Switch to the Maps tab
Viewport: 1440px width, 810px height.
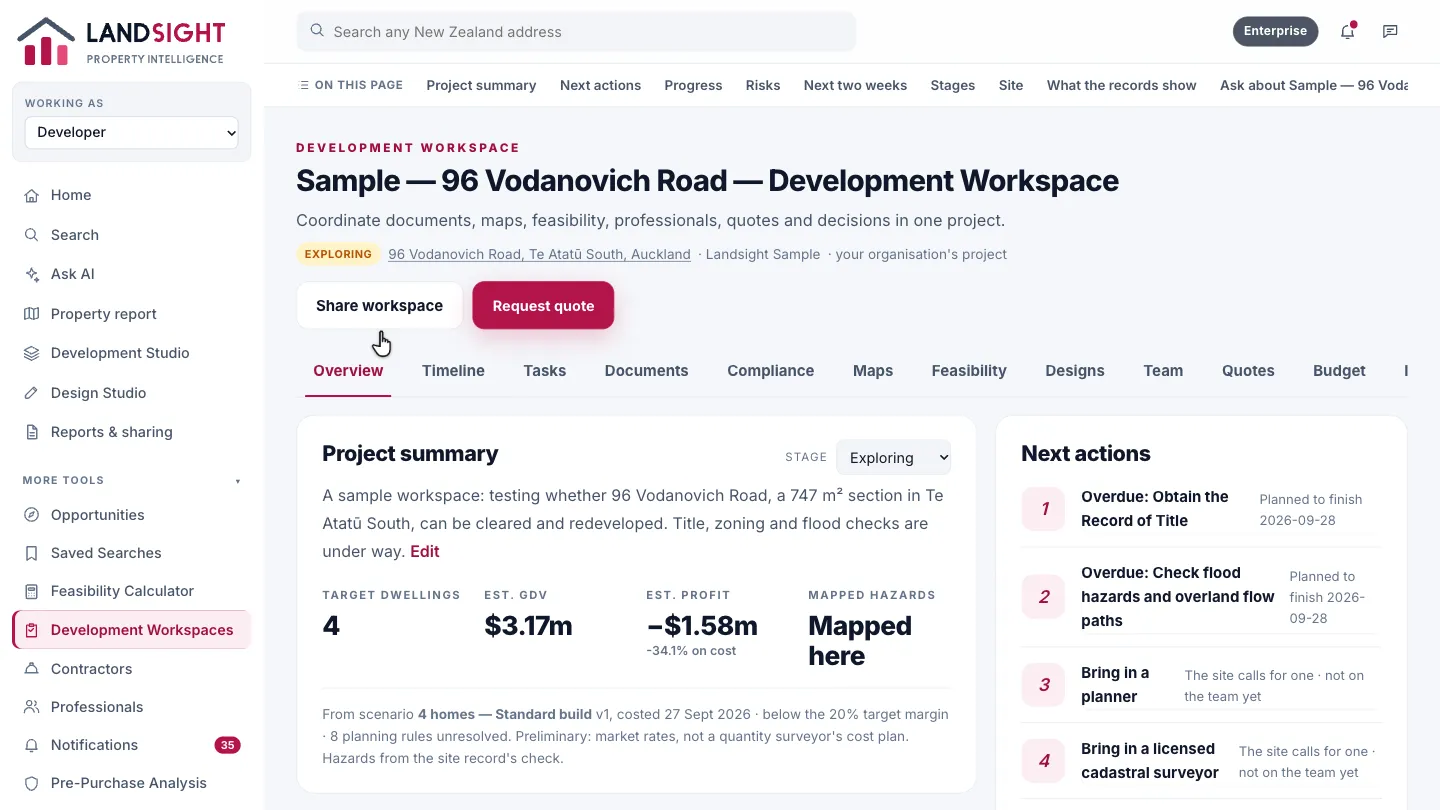[x=873, y=370]
